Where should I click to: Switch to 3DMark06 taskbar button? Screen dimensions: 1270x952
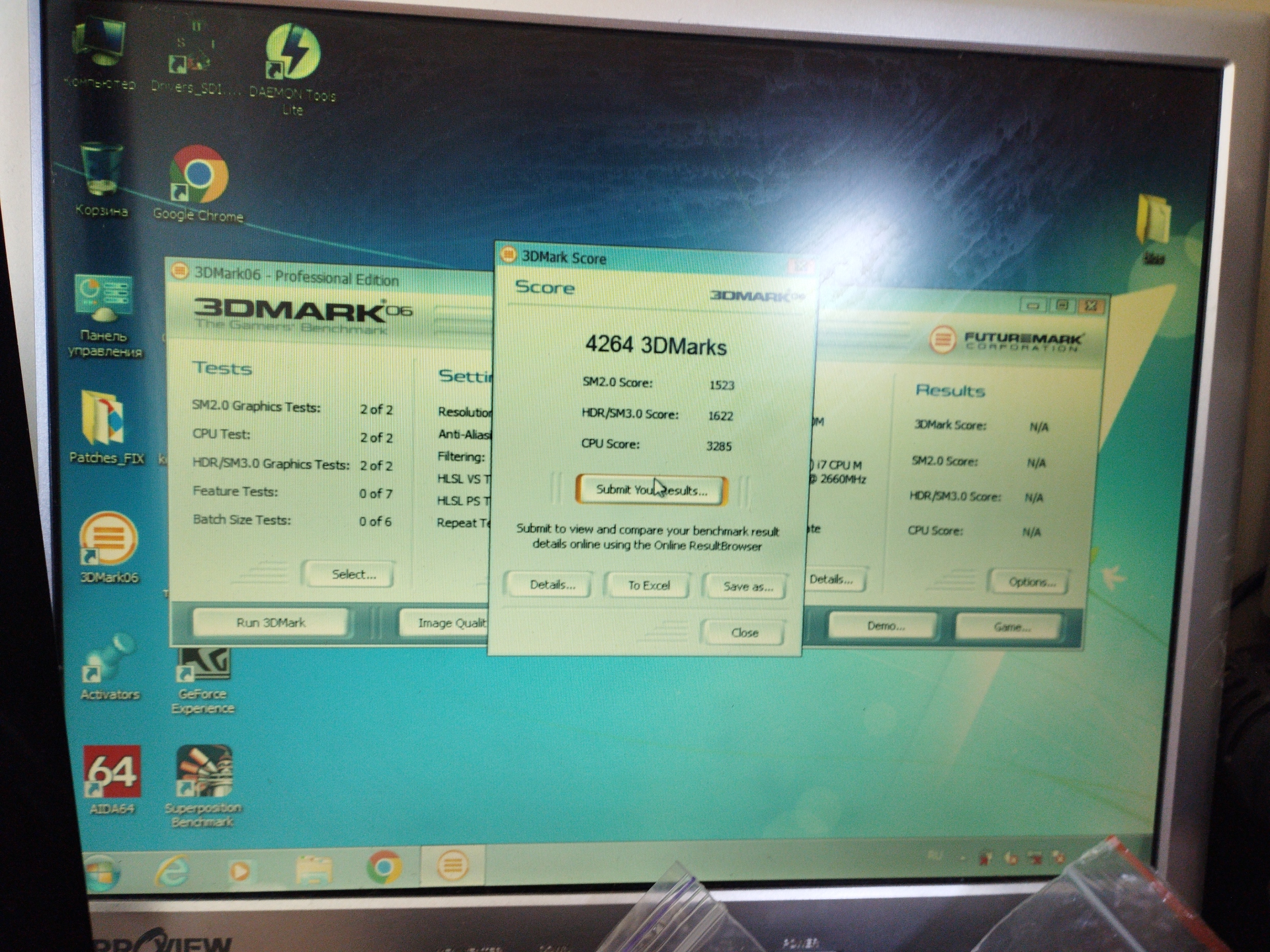[x=452, y=865]
